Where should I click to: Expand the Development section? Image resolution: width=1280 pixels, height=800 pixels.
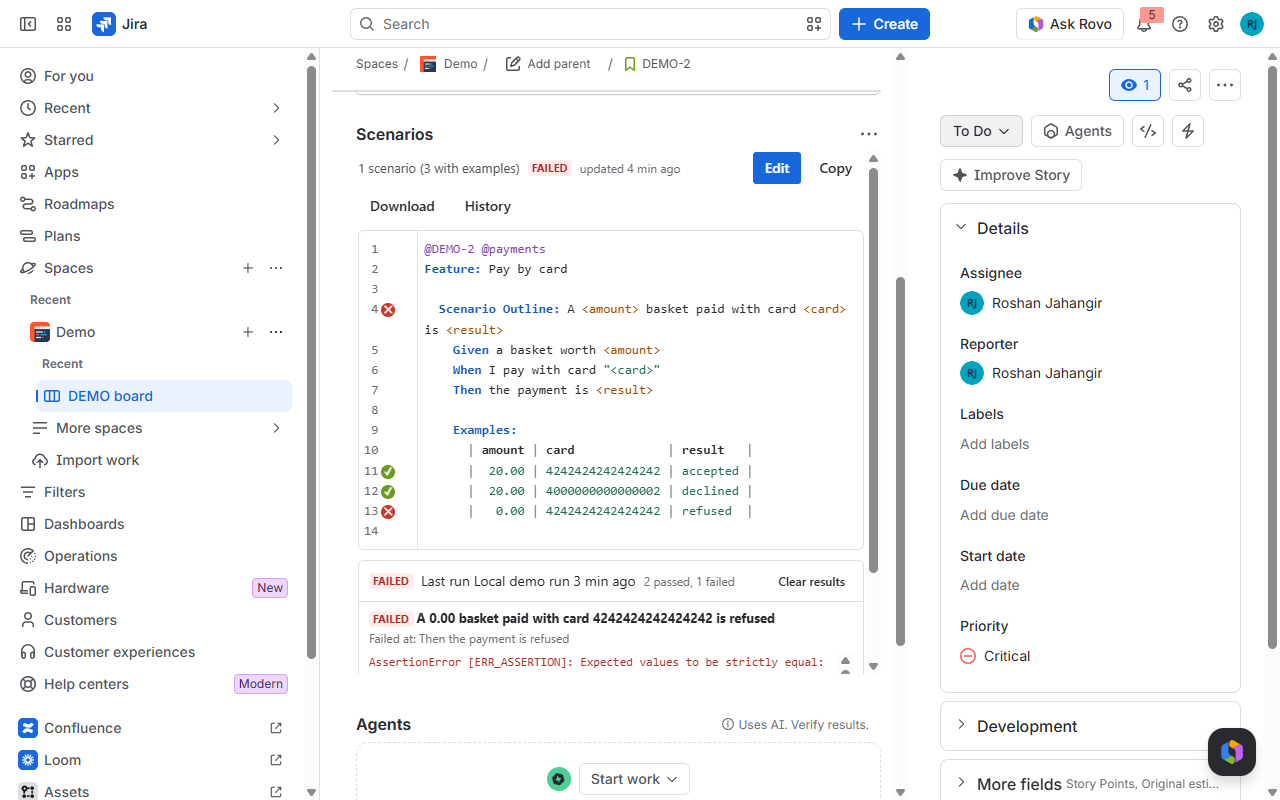point(961,725)
